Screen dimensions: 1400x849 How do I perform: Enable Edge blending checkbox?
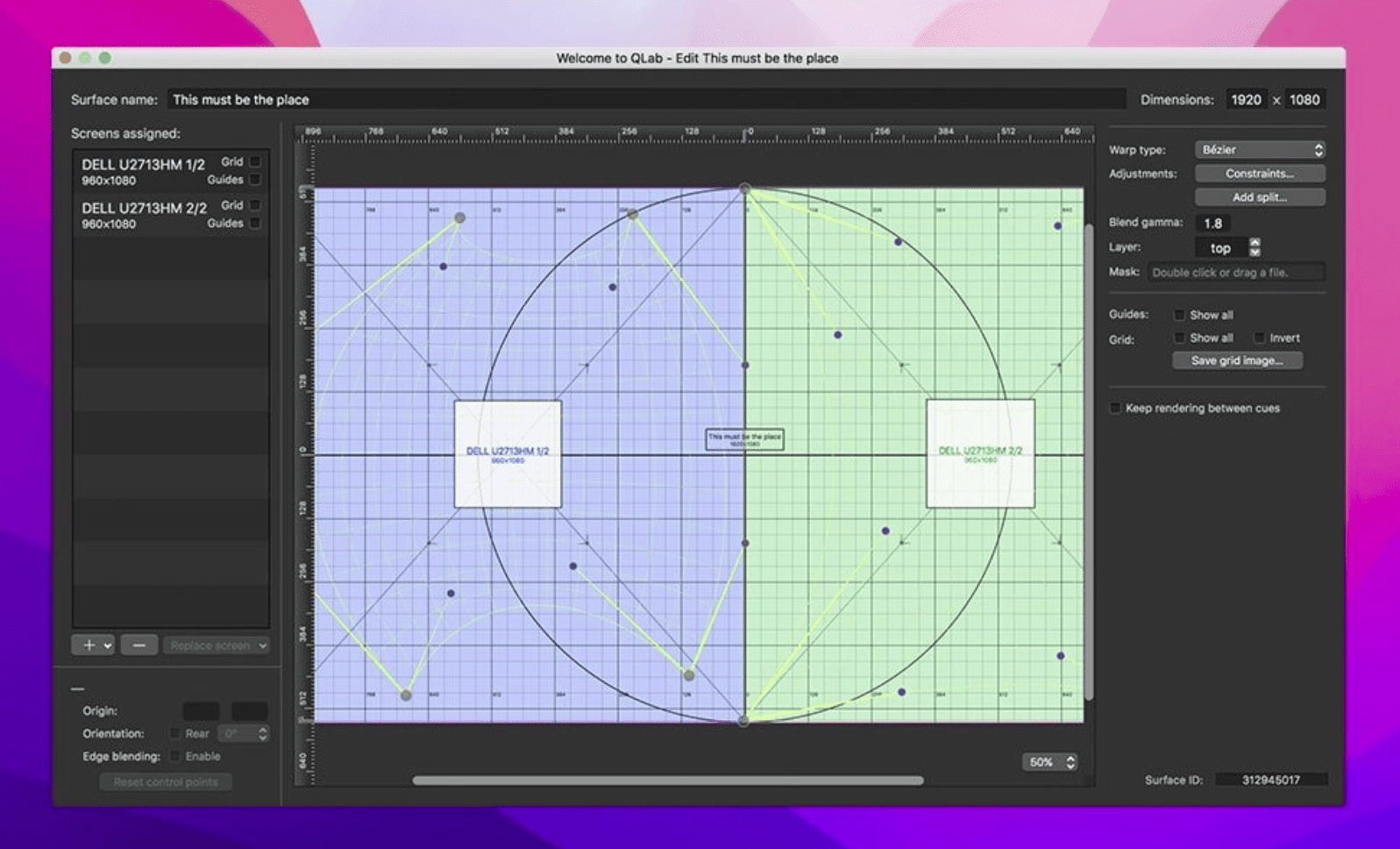pyautogui.click(x=175, y=756)
